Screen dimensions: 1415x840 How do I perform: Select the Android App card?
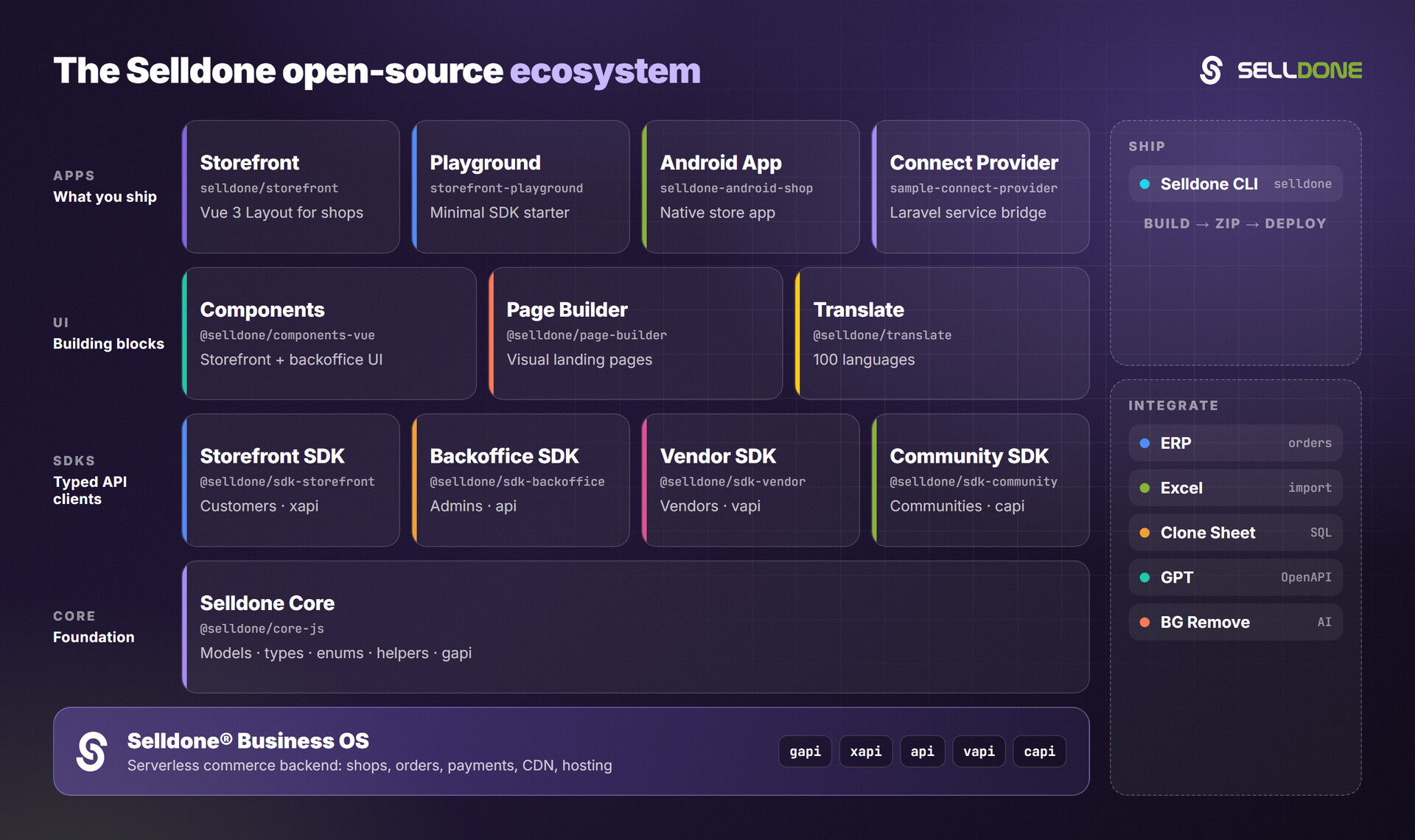751,187
